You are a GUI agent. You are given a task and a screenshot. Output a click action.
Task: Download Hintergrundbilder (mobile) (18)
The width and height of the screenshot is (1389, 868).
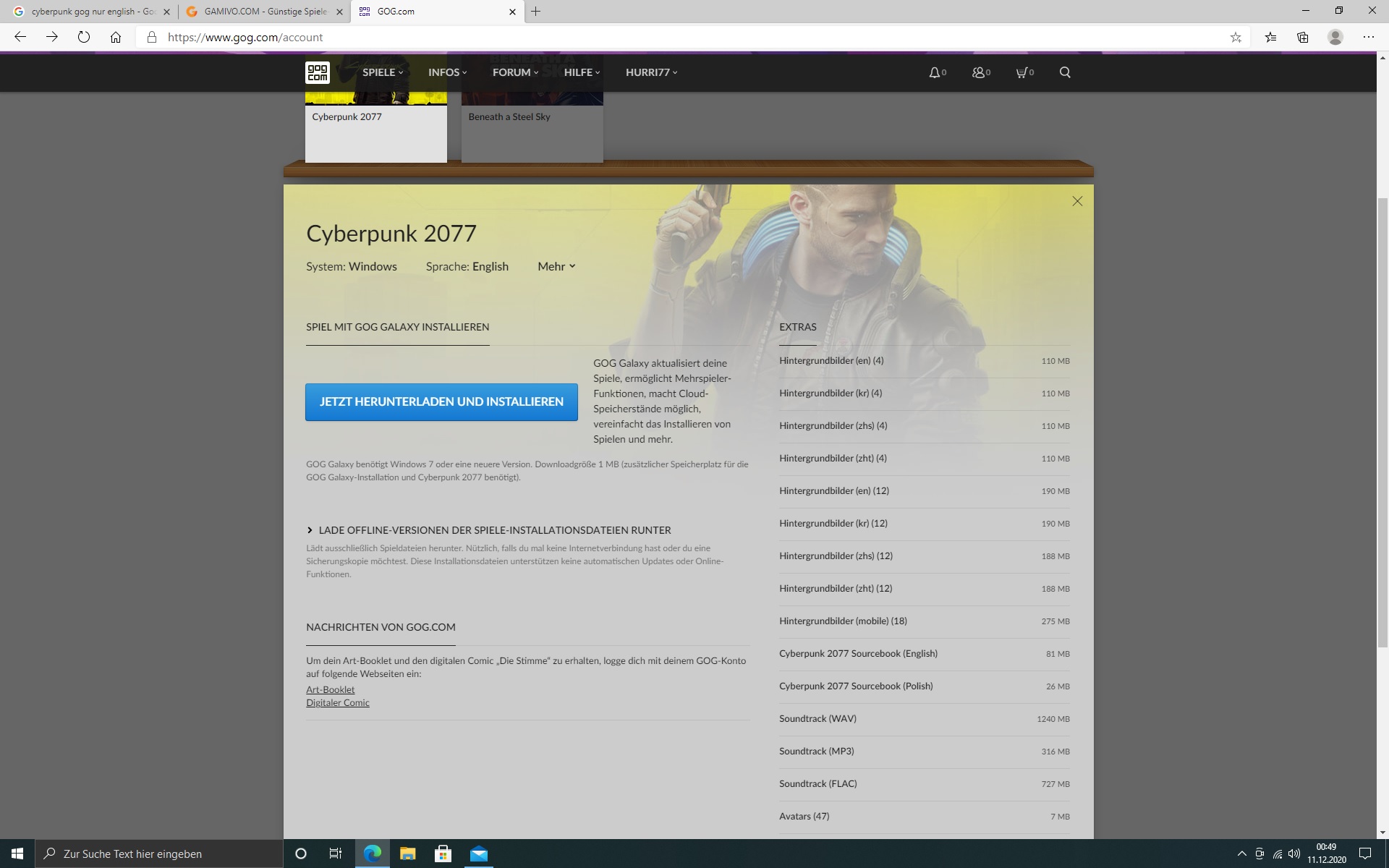click(925, 621)
